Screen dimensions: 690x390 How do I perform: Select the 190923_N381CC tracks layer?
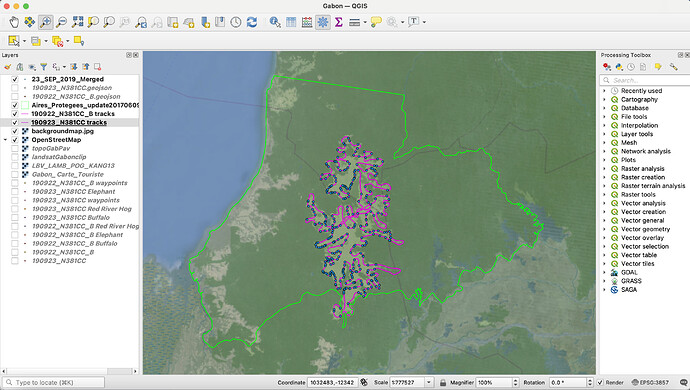[x=69, y=122]
